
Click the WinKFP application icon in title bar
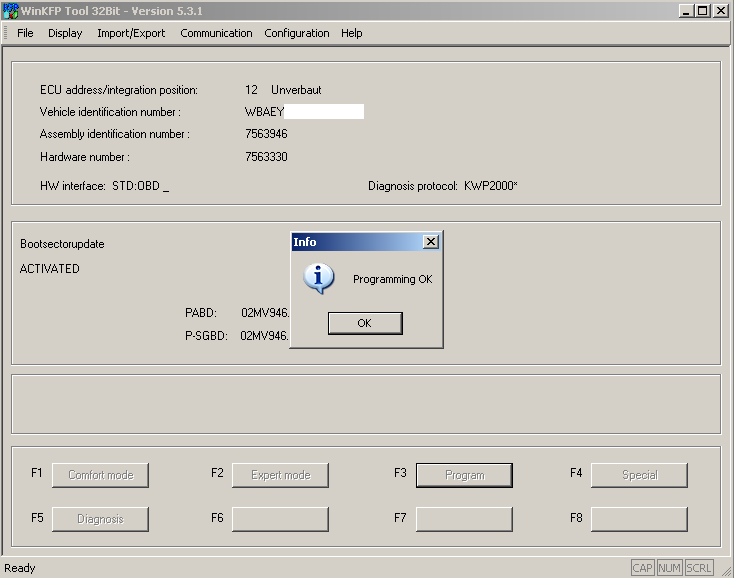11,10
